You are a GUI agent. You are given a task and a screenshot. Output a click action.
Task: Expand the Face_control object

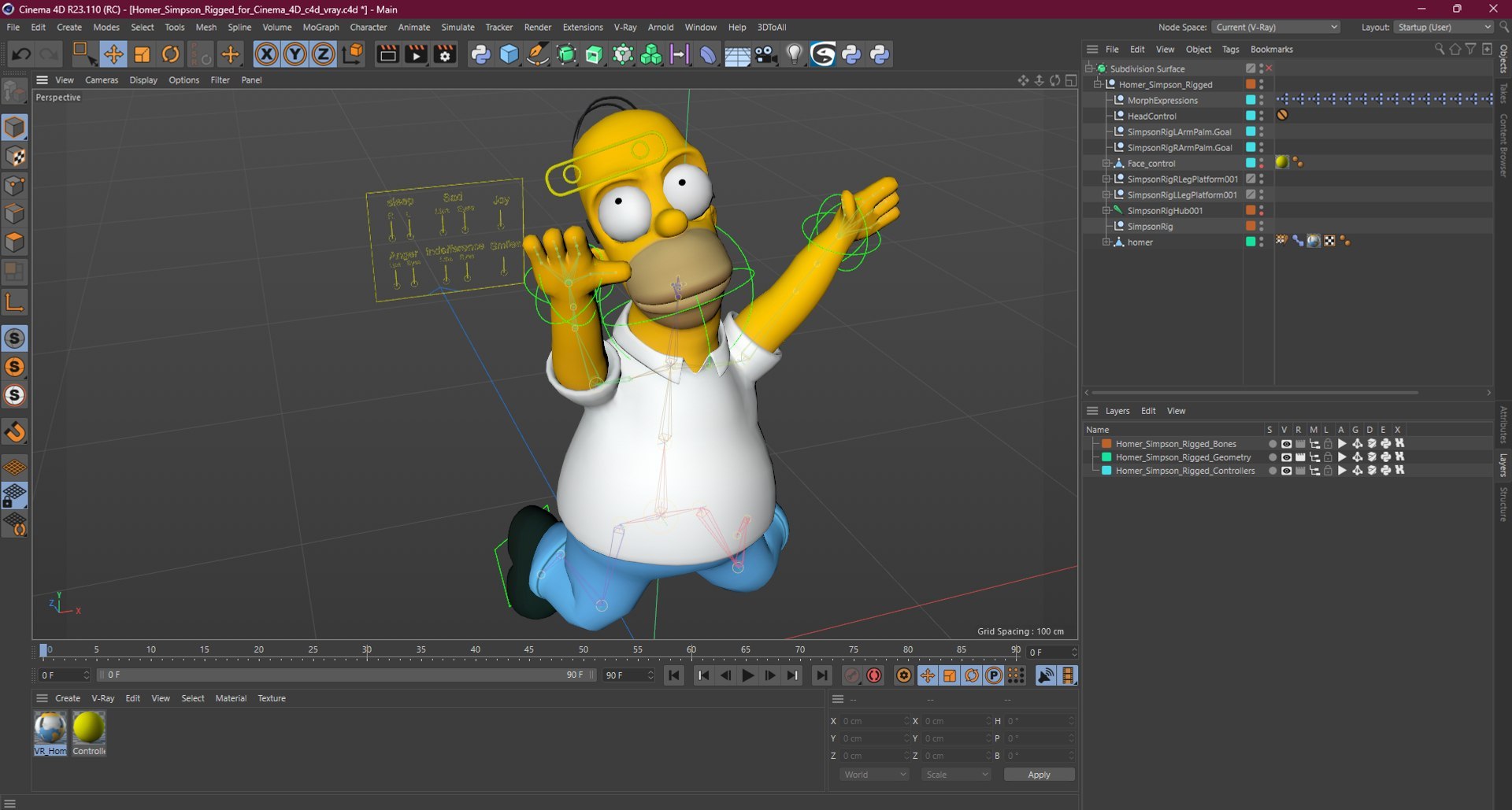tap(1106, 163)
